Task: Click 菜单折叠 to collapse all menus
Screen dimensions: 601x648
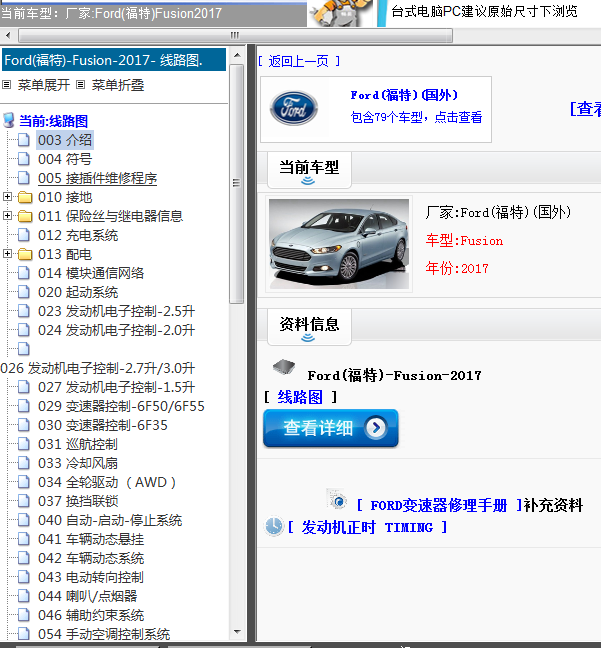Action: pos(118,85)
